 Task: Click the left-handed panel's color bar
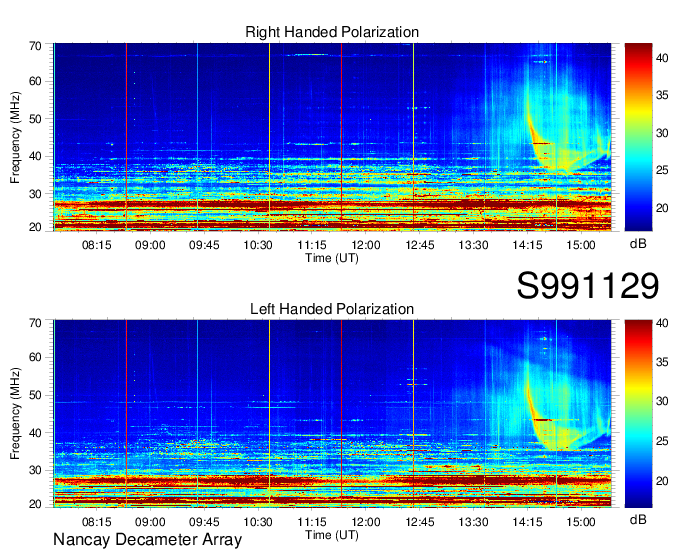[638, 414]
